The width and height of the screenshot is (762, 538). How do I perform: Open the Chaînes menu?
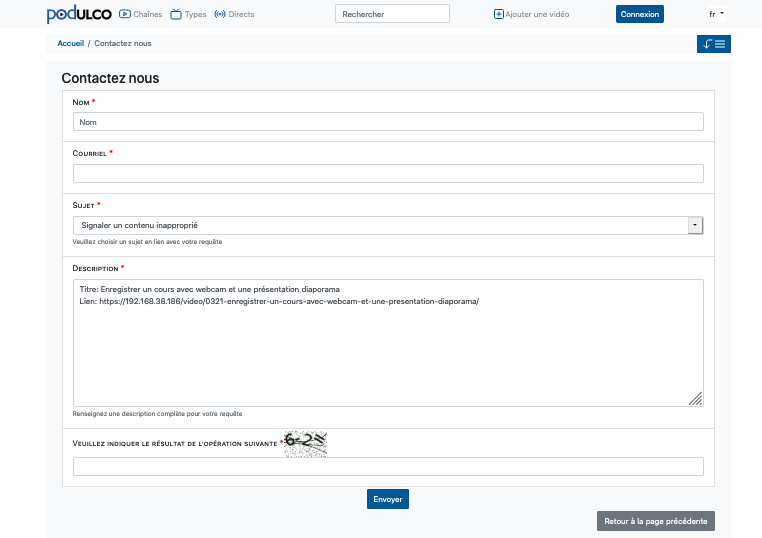[141, 14]
